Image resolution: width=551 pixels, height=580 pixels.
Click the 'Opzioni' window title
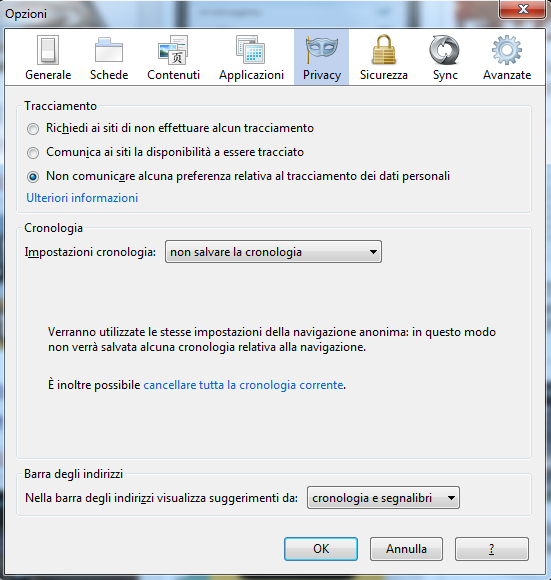pos(26,14)
